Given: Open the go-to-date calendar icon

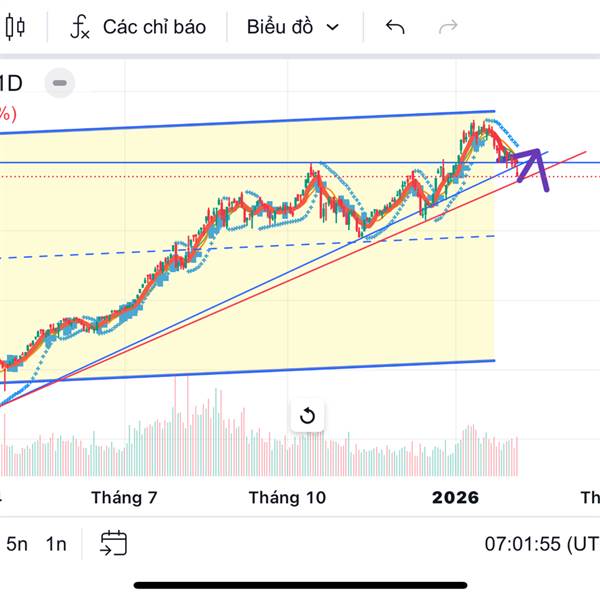Looking at the screenshot, I should 113,543.
